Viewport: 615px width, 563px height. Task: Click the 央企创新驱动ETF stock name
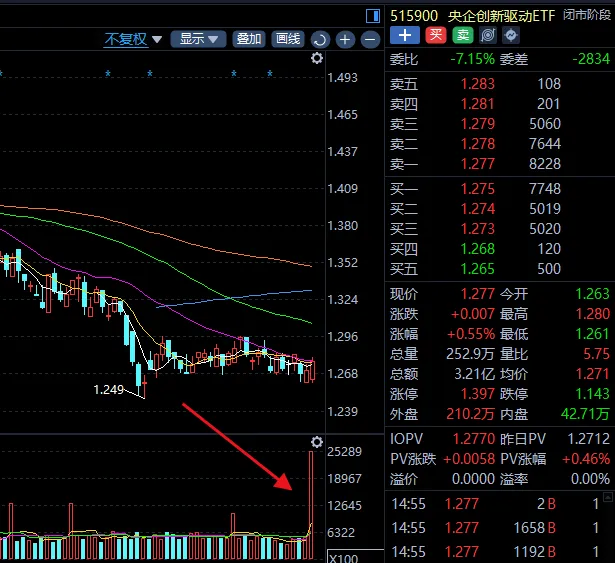pos(501,15)
